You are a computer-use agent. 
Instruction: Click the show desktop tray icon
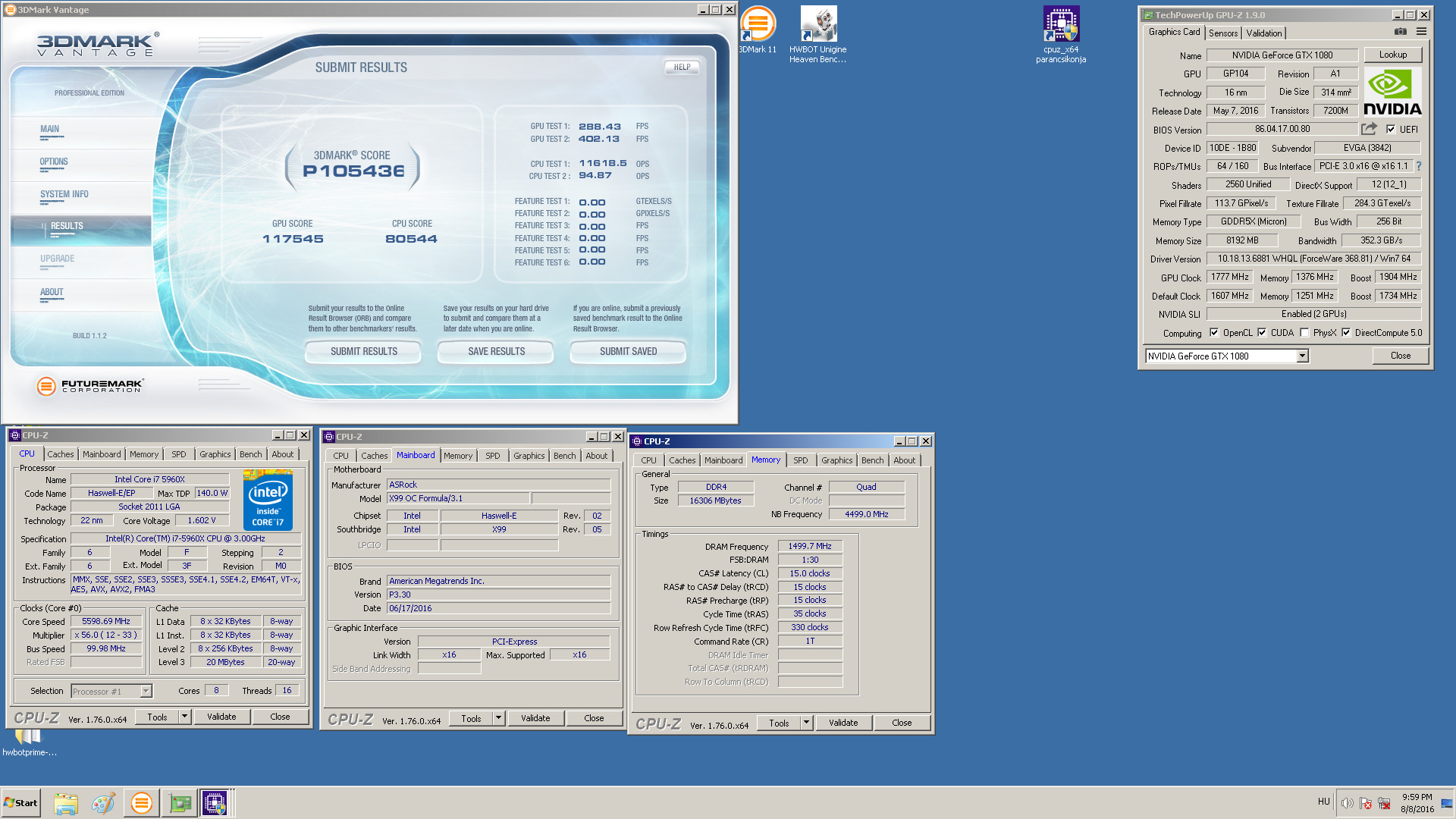click(1447, 803)
